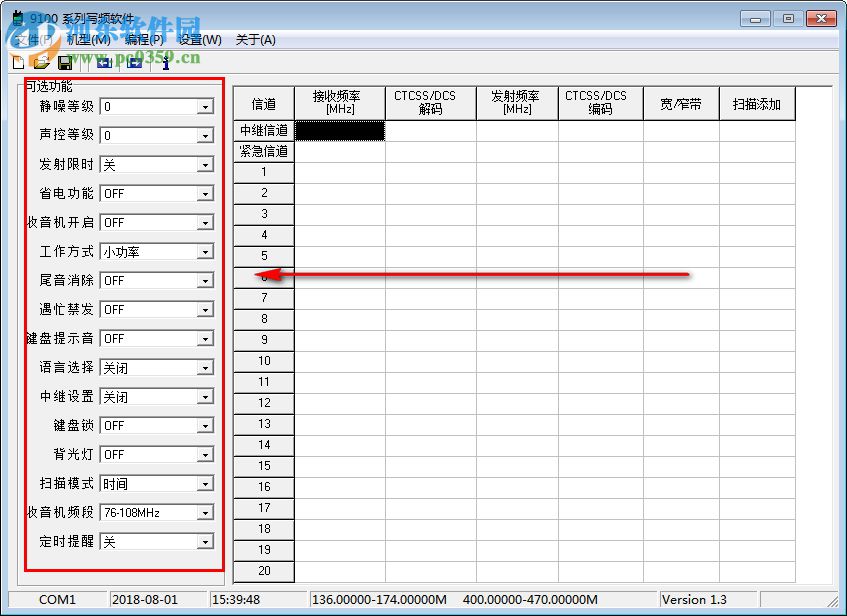Expand the 尾音消除 dropdown

click(x=205, y=281)
